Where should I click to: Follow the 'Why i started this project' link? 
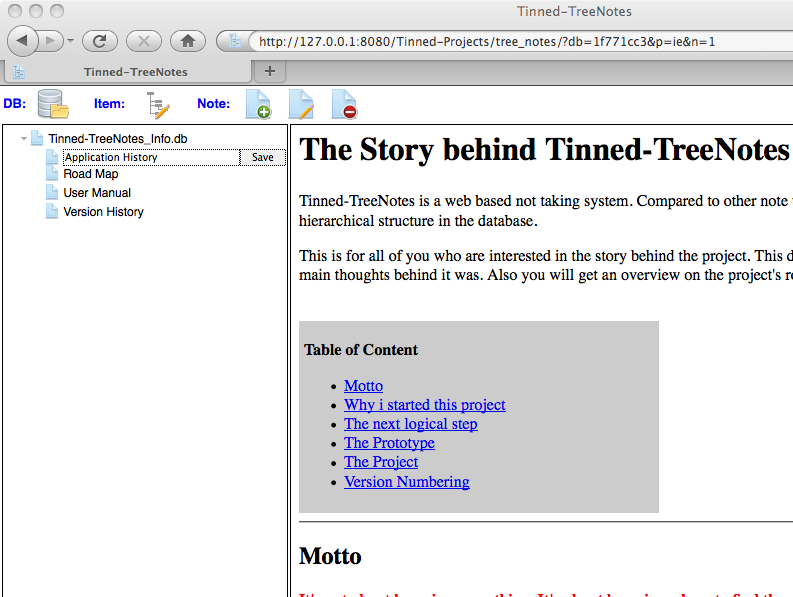(425, 405)
